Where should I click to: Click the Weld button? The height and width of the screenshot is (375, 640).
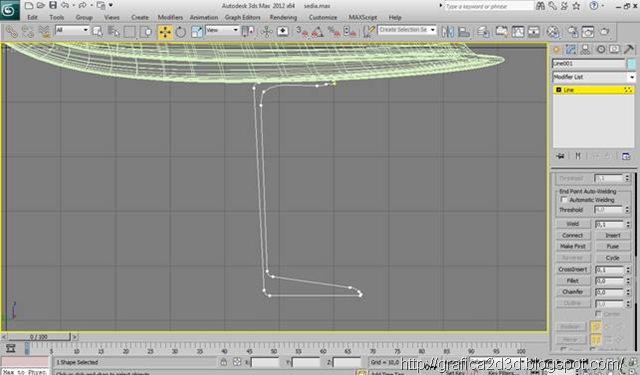point(573,224)
